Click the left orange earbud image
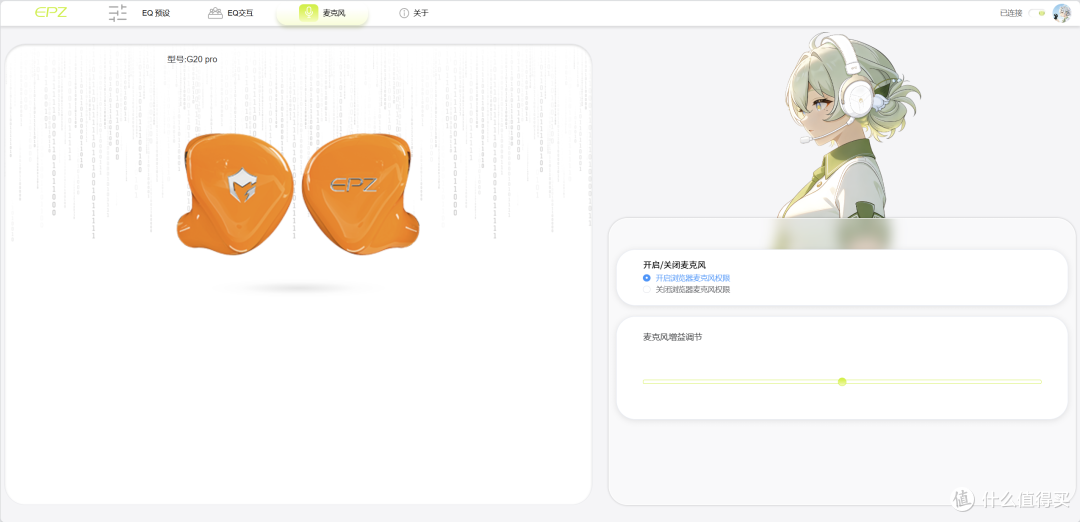 click(234, 194)
